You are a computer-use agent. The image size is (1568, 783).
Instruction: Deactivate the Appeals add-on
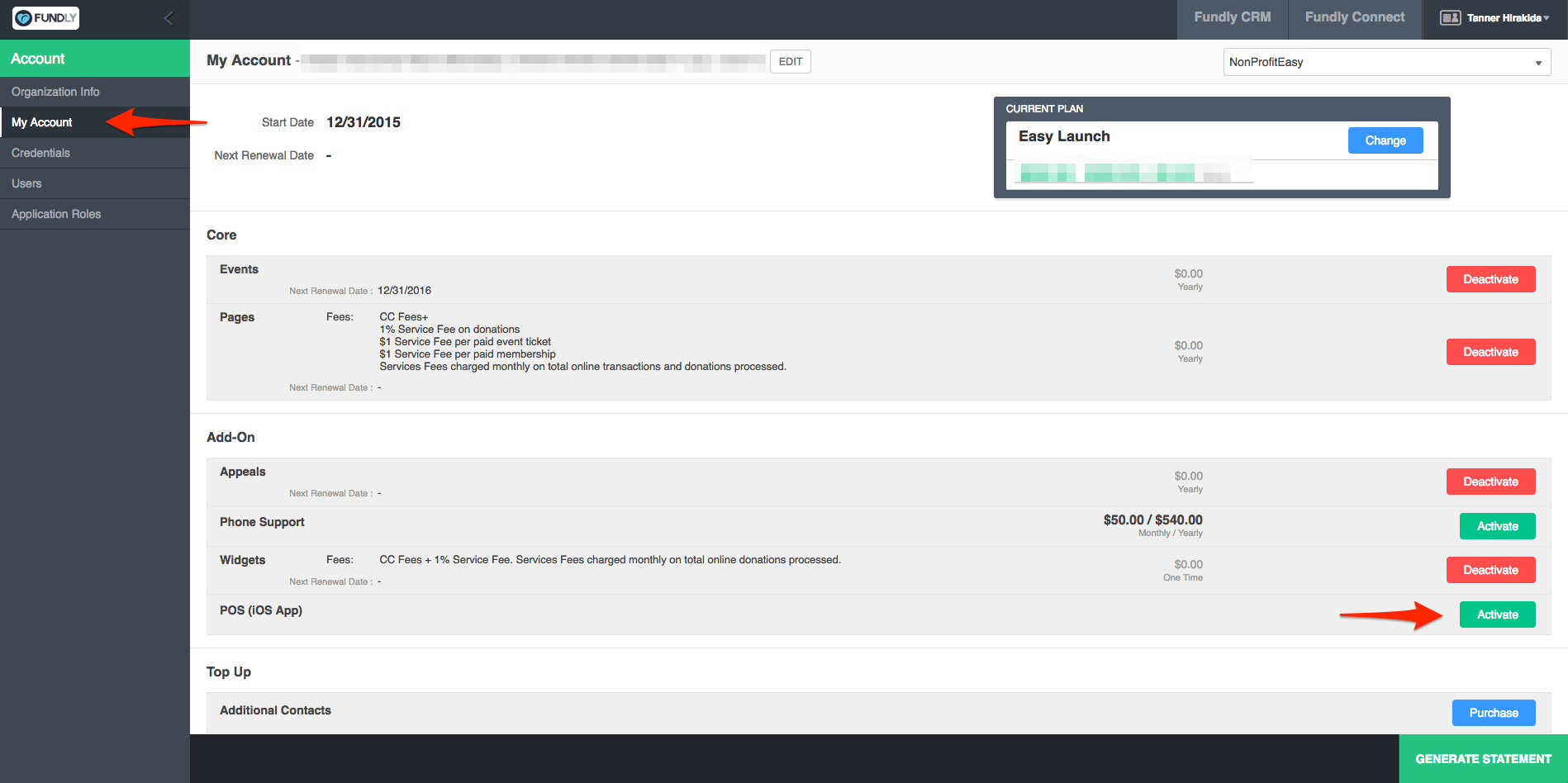click(x=1490, y=482)
